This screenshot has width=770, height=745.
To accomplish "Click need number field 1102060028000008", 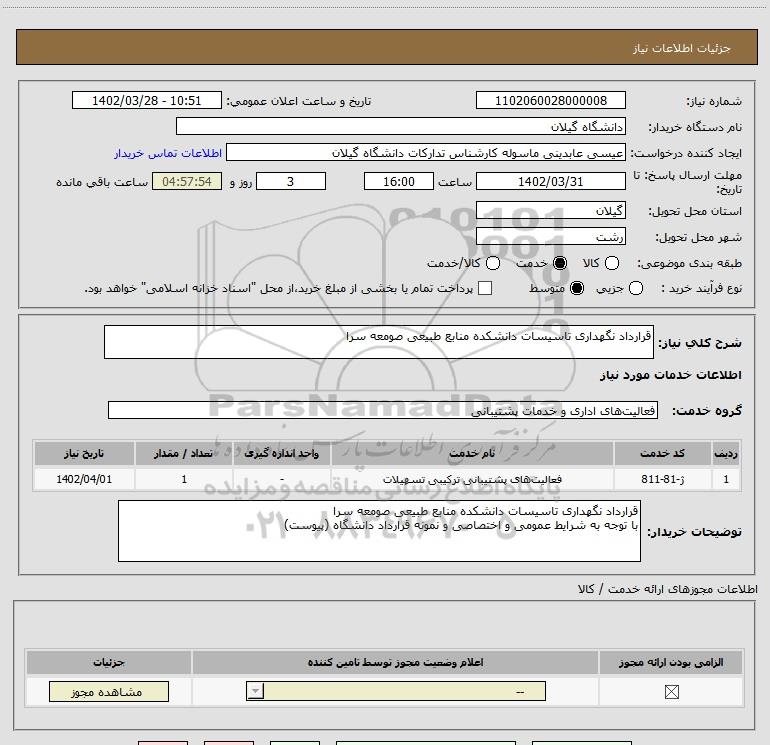I will coord(550,100).
